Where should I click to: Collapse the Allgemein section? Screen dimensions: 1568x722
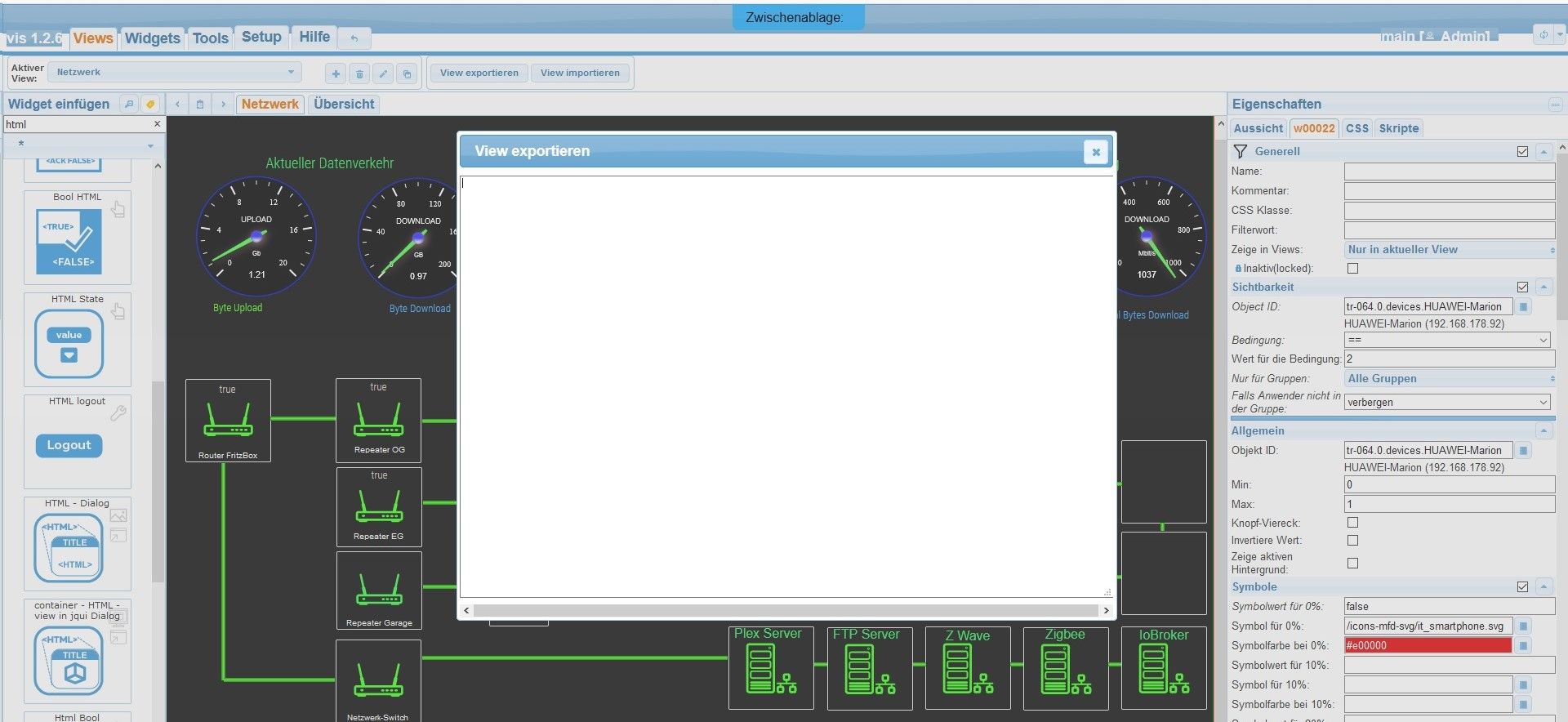1543,431
